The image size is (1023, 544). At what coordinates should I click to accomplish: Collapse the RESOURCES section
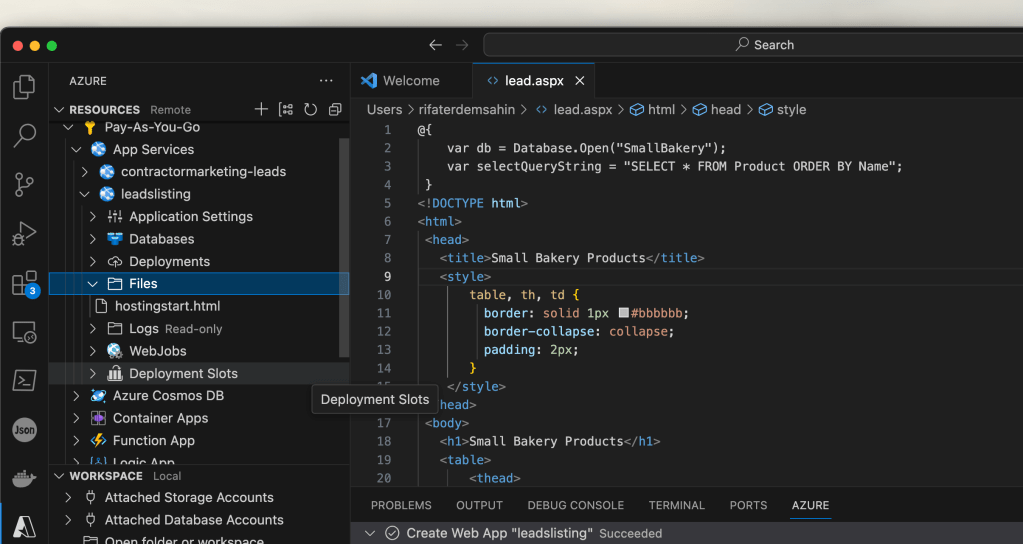pos(59,110)
